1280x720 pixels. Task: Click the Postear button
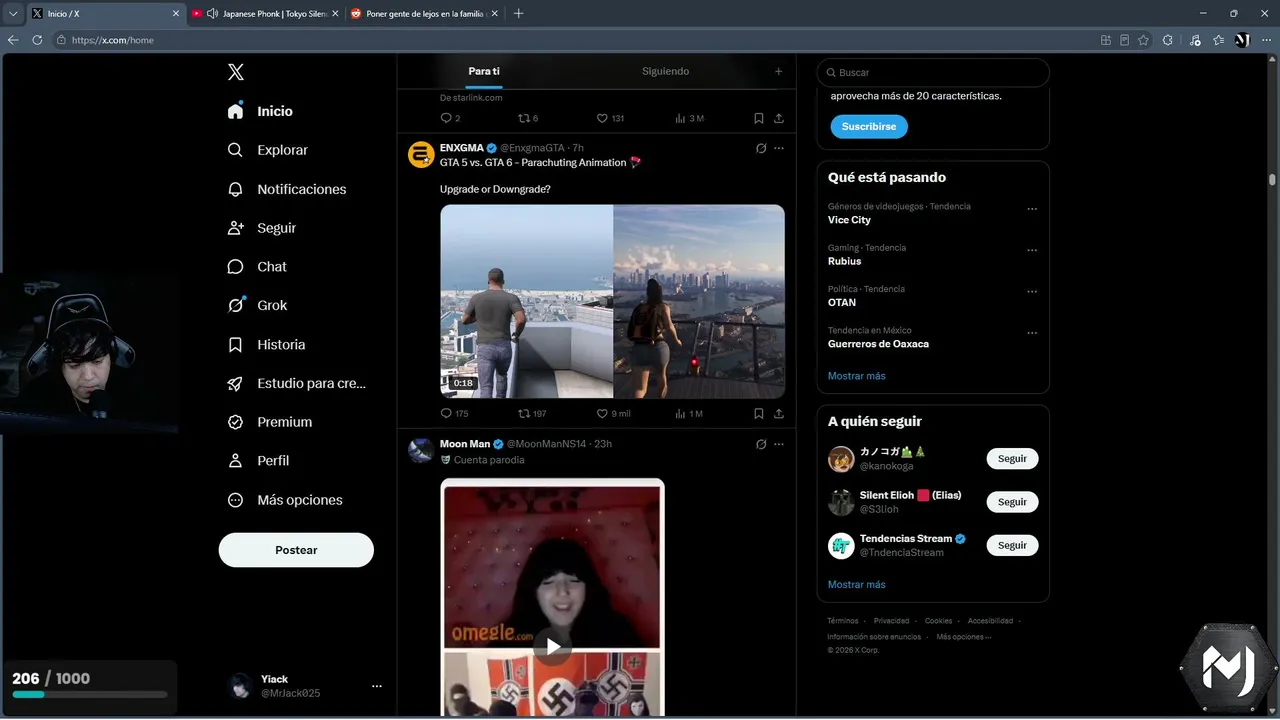[296, 550]
